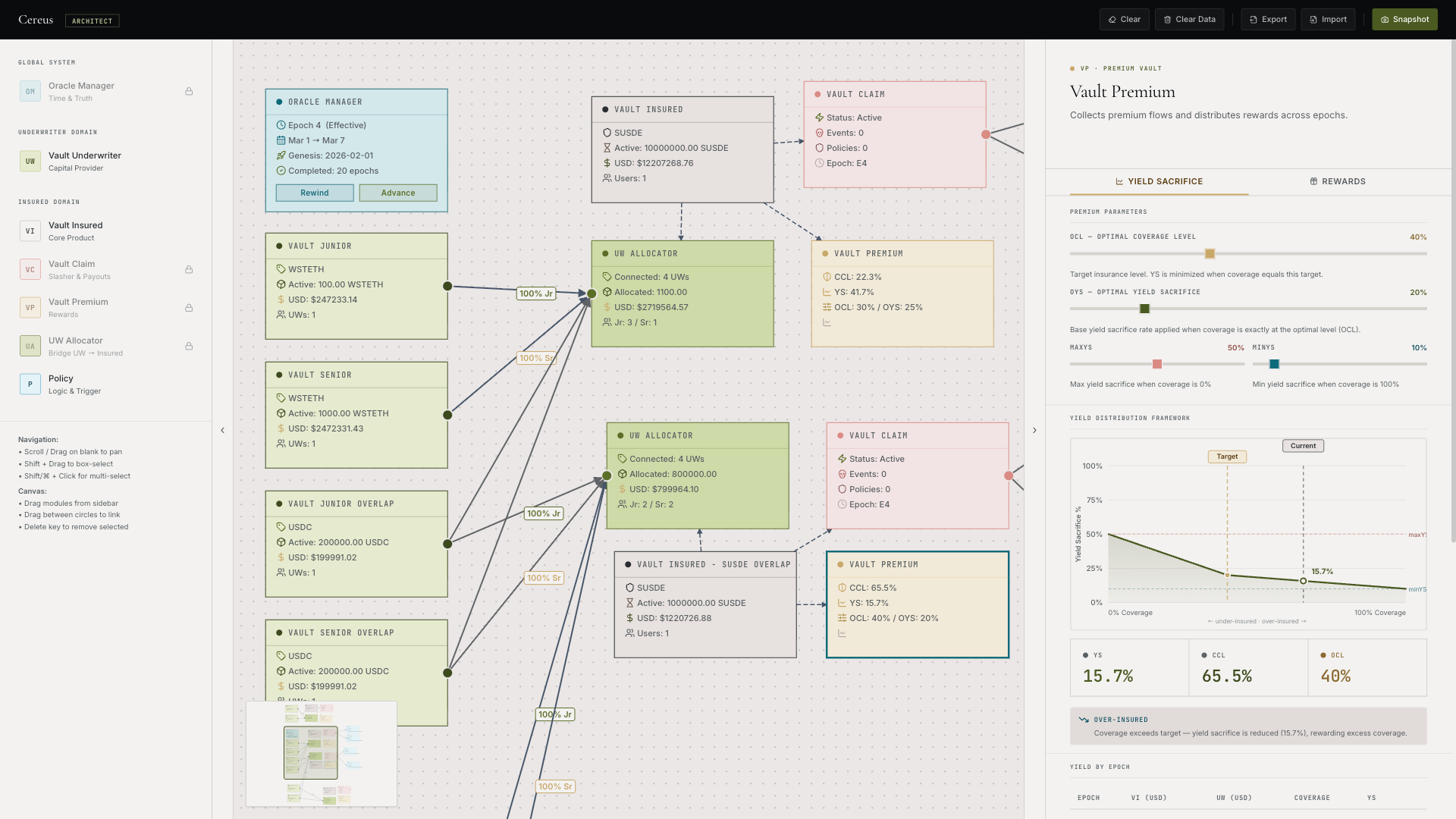
Task: Click rocket icon beside Genesis date
Action: (x=281, y=155)
